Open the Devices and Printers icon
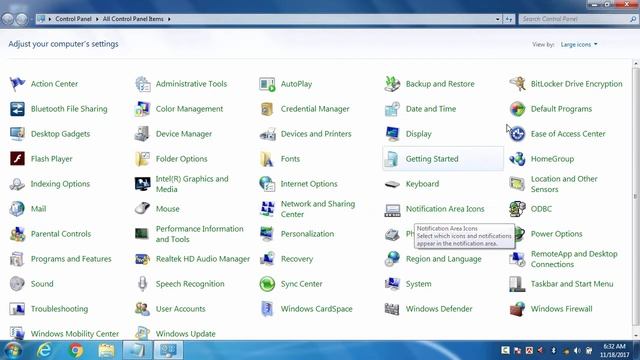 [x=267, y=134]
